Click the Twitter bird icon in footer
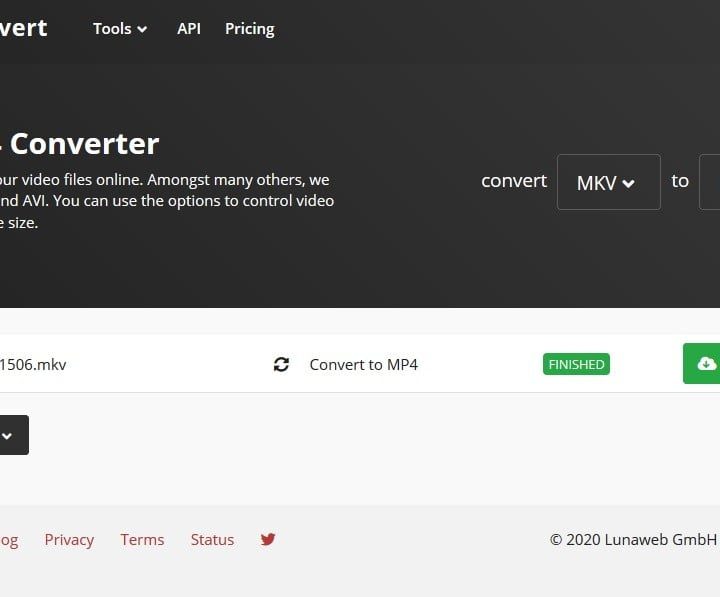 click(268, 539)
